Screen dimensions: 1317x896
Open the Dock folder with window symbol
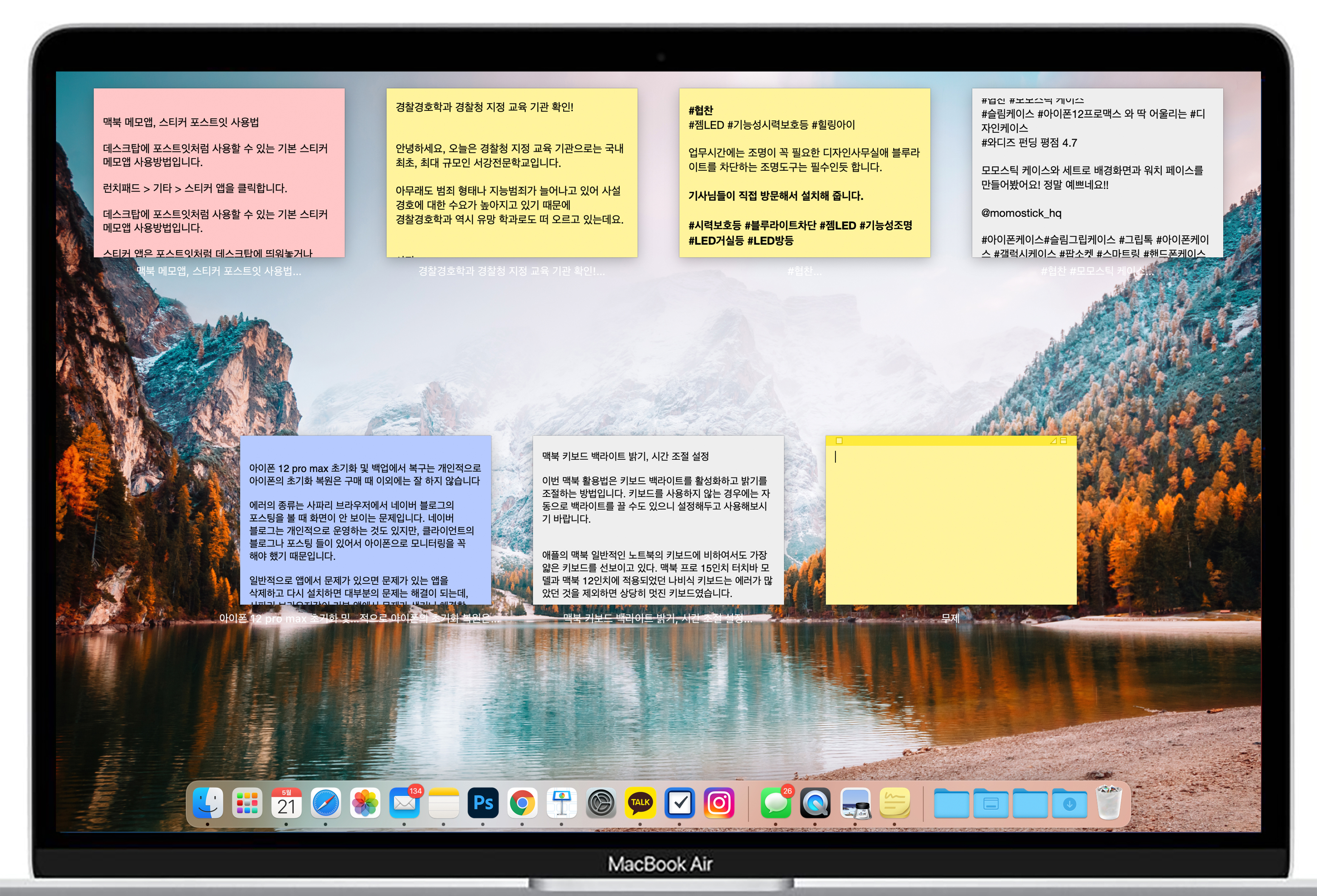coord(991,803)
